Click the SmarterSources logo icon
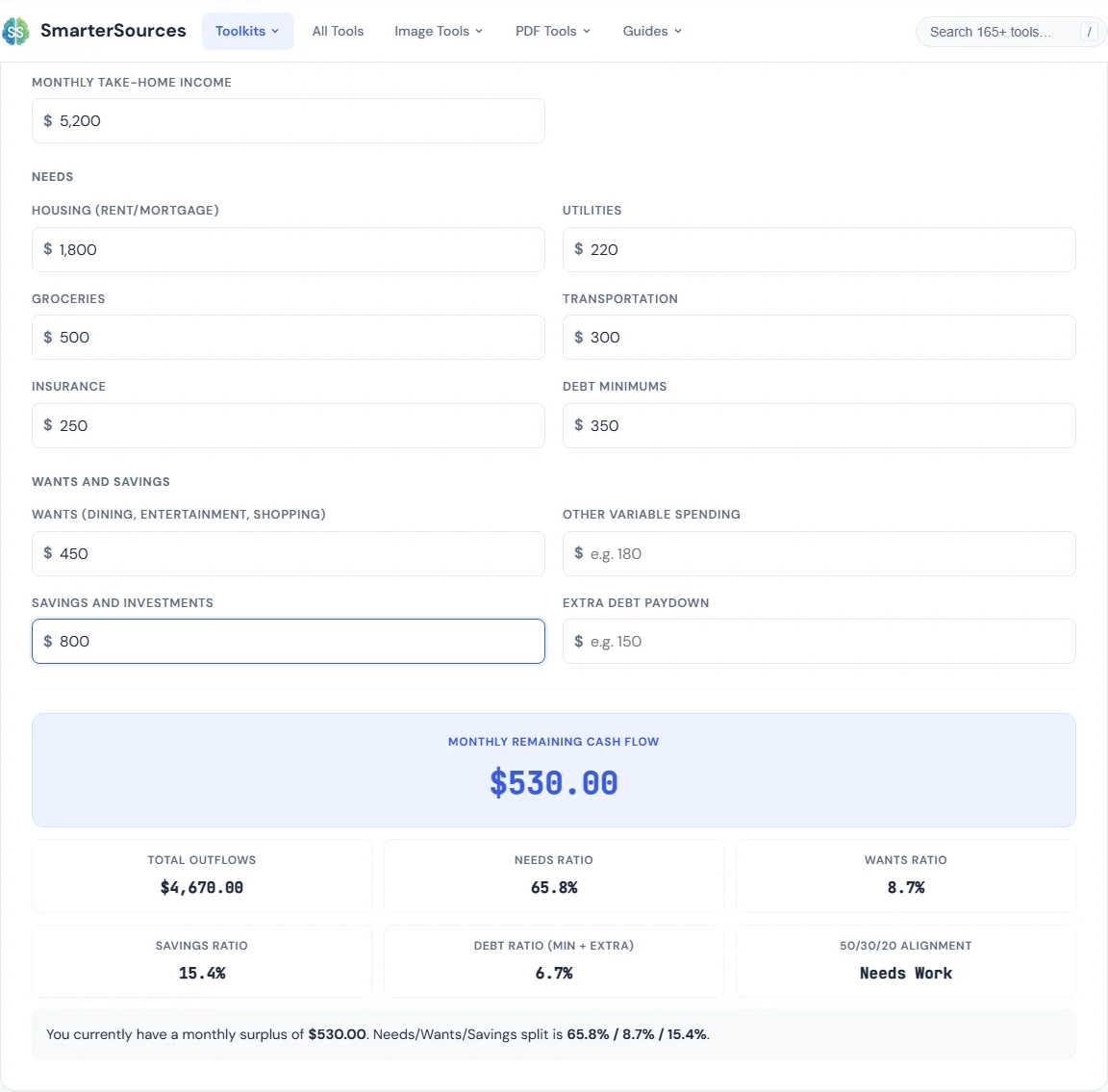Screen dimensions: 1108x1092 (15, 31)
